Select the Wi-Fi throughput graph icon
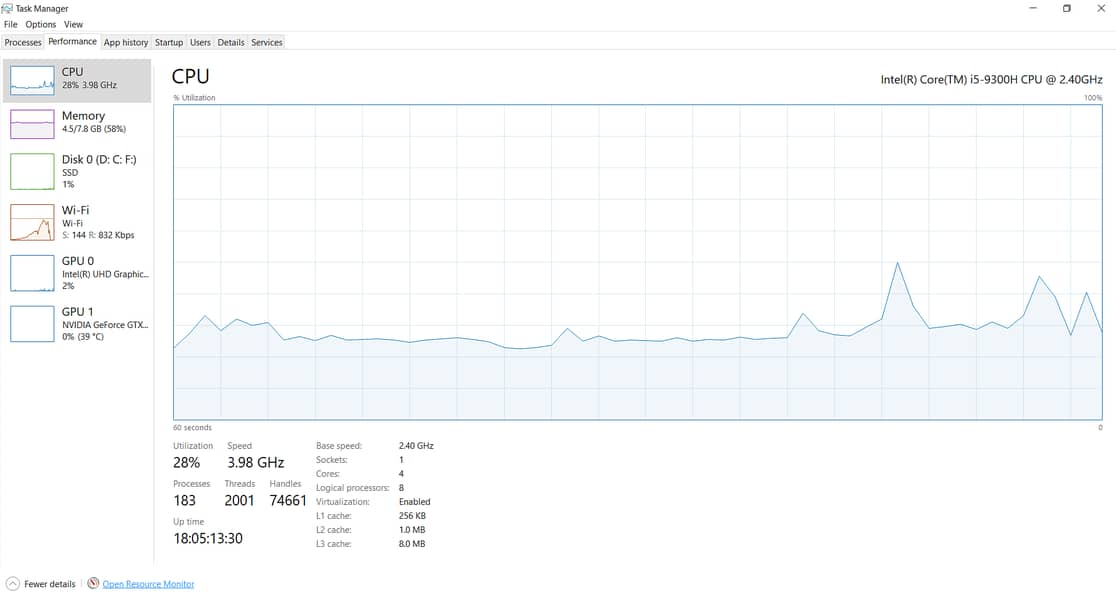 click(32, 222)
